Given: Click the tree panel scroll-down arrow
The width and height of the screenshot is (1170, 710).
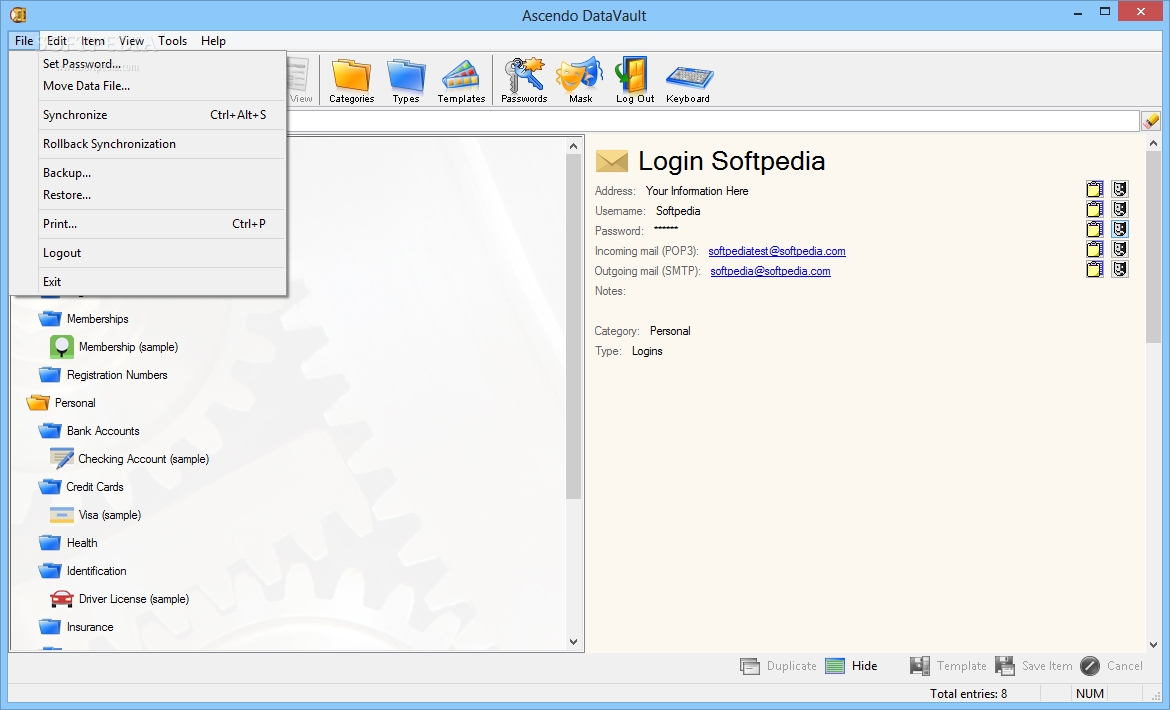Looking at the screenshot, I should coord(573,641).
